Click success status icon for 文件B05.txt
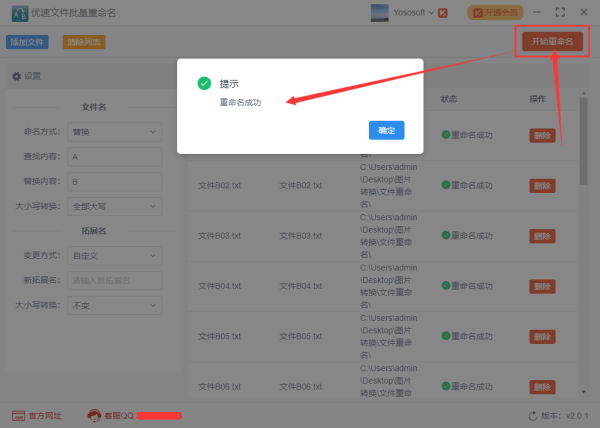Viewport: 600px width, 428px height. pyautogui.click(x=446, y=335)
